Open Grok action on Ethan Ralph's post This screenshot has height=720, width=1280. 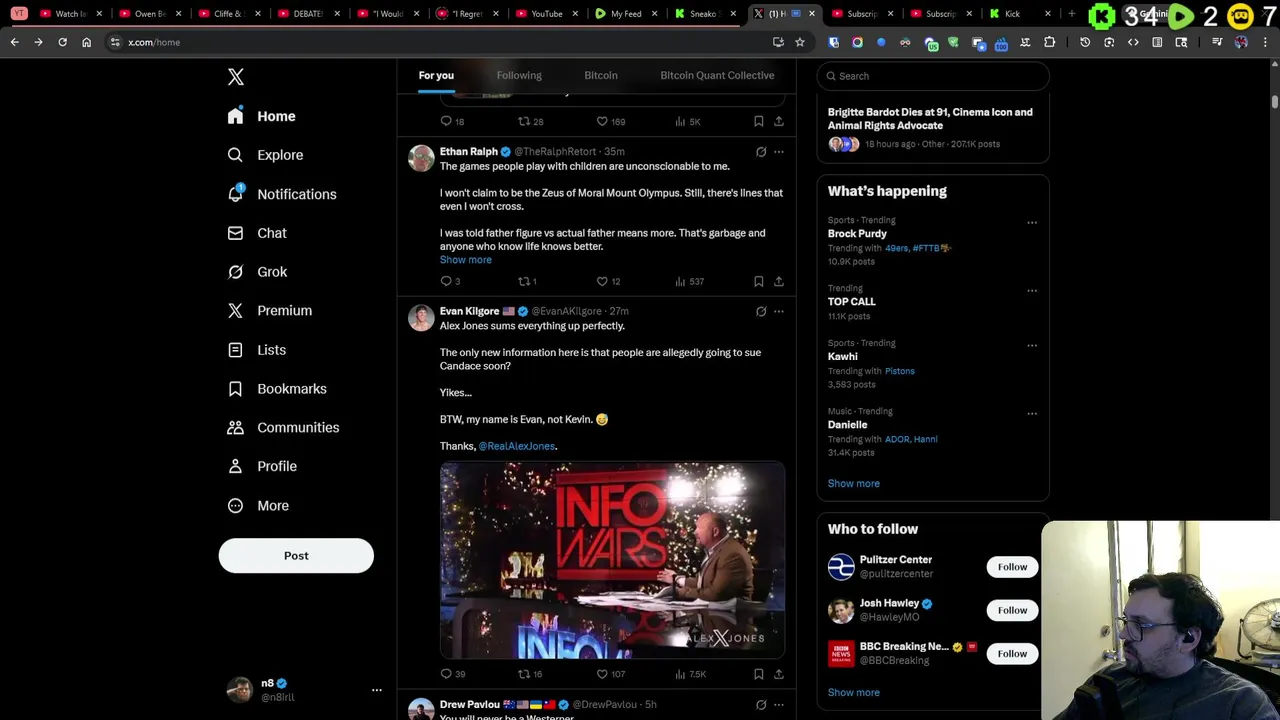click(761, 152)
